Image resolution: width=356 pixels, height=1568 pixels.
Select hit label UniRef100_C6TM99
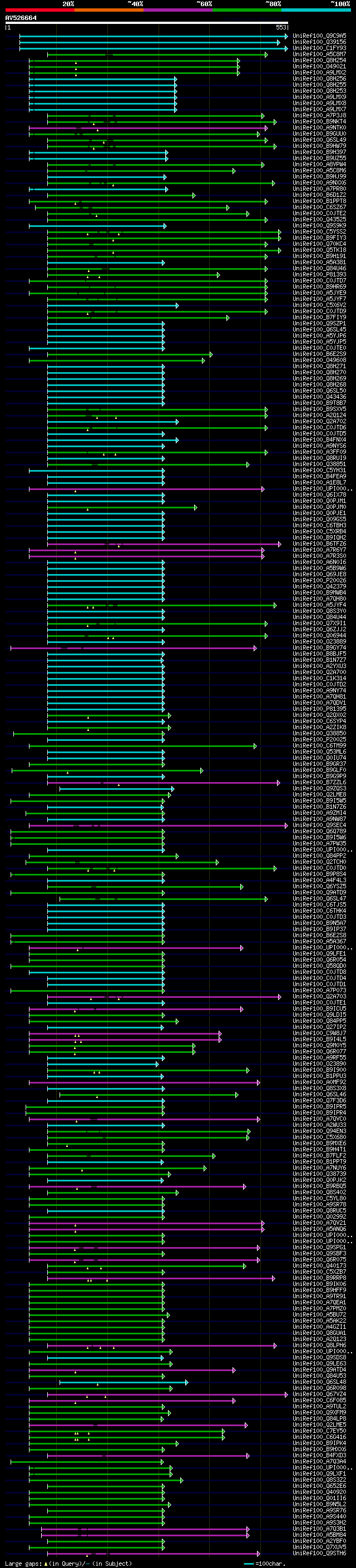coord(319,746)
